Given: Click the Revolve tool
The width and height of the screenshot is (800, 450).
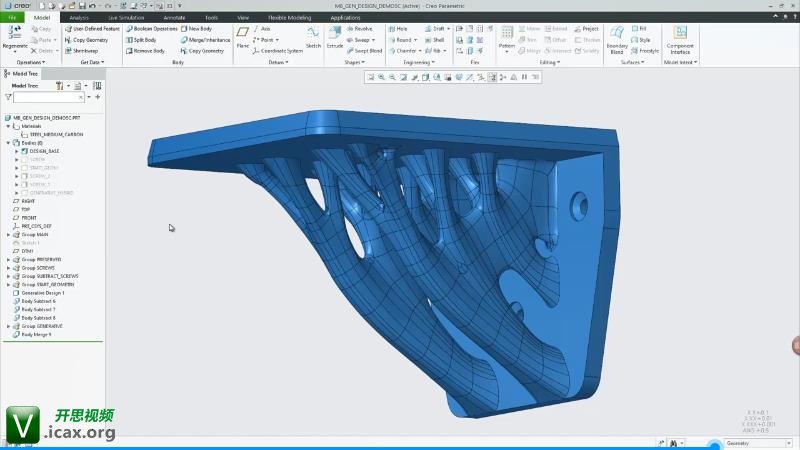Looking at the screenshot, I should click(360, 29).
